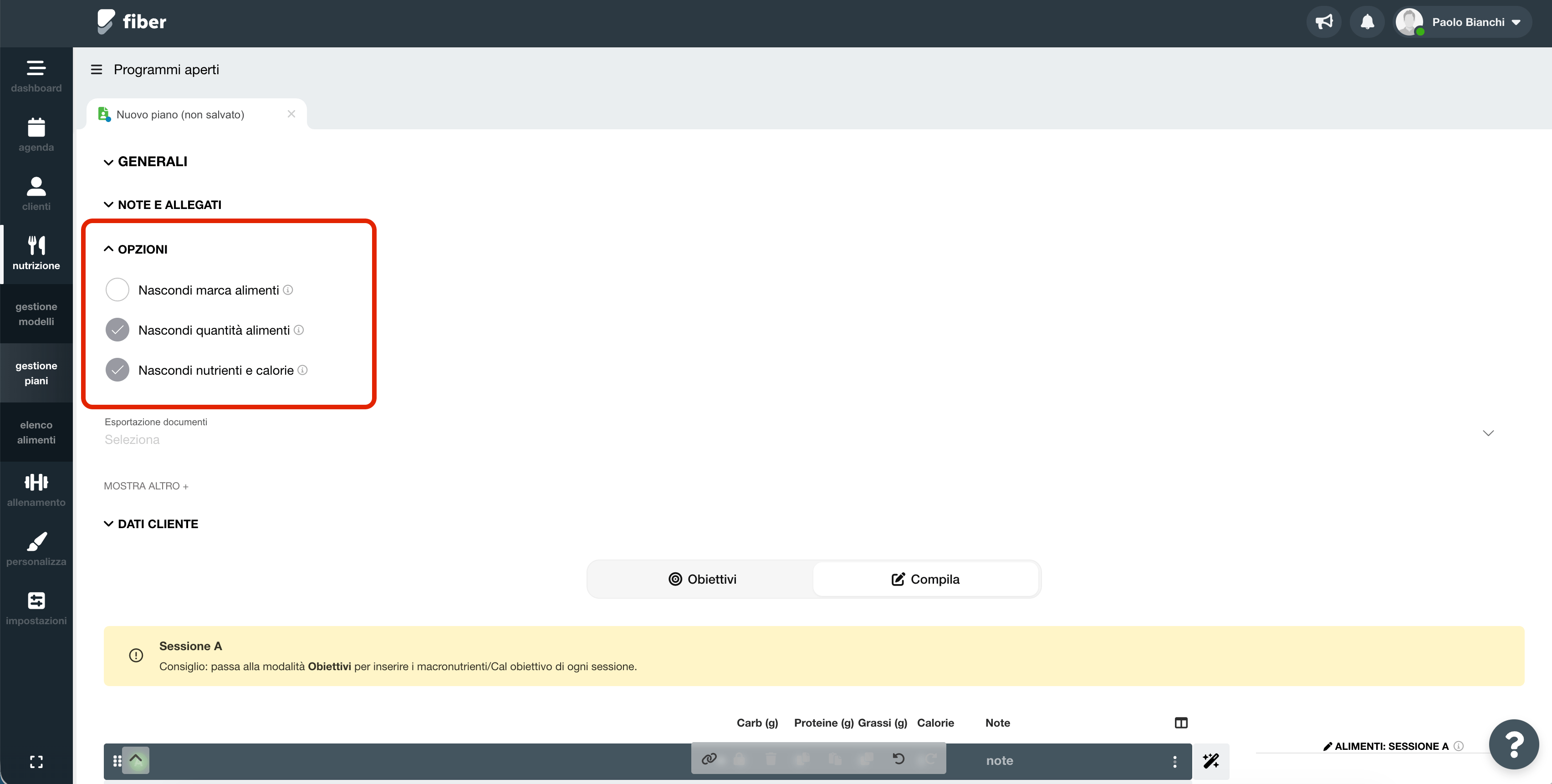Expand the GENERALI section
The image size is (1552, 784).
coord(145,161)
